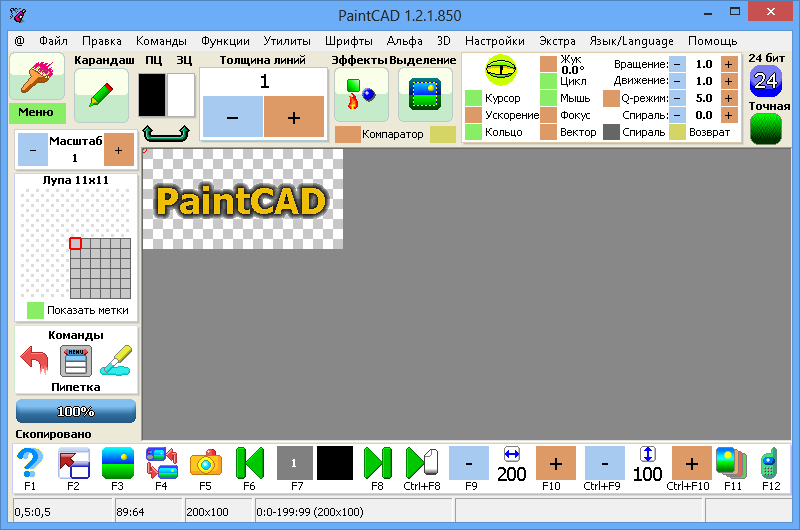The height and width of the screenshot is (530, 800).
Task: Decrease Масштаб with the minus button
Action: click(x=33, y=149)
